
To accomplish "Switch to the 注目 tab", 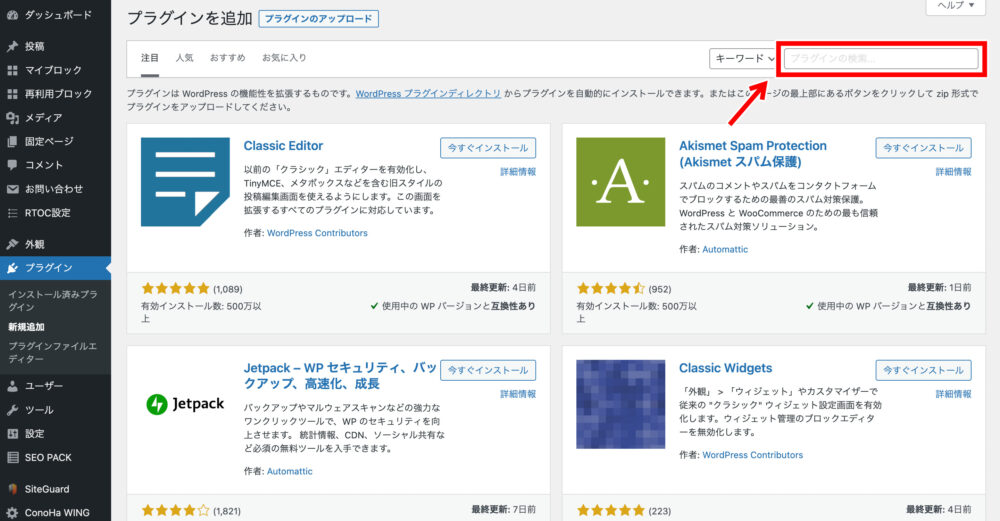I will click(x=150, y=58).
